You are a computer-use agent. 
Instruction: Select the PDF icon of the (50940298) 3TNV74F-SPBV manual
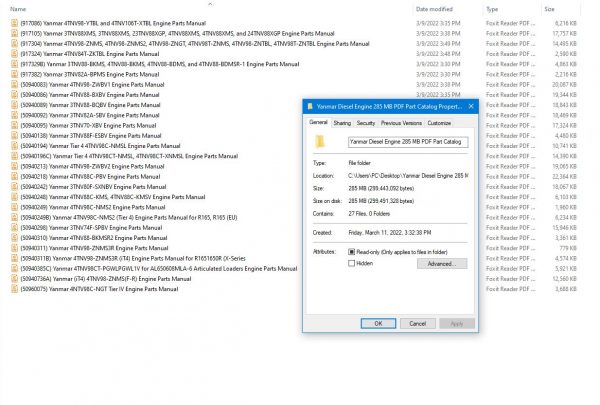coord(15,228)
